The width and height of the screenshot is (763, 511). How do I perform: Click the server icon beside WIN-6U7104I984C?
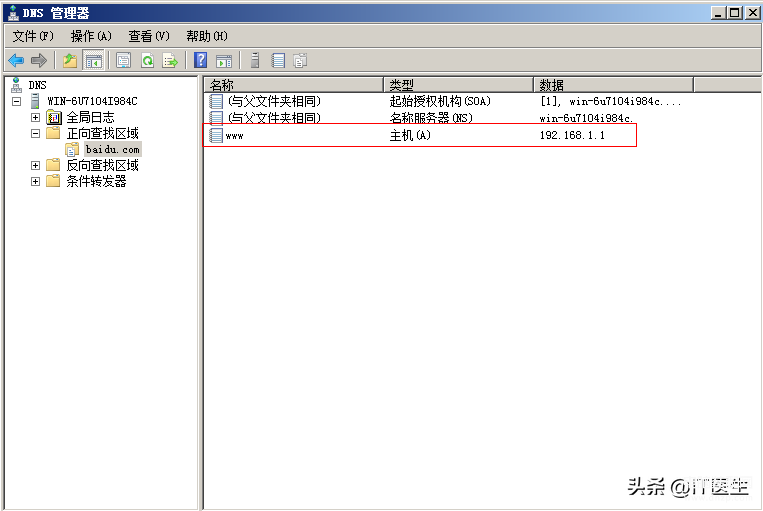35,101
